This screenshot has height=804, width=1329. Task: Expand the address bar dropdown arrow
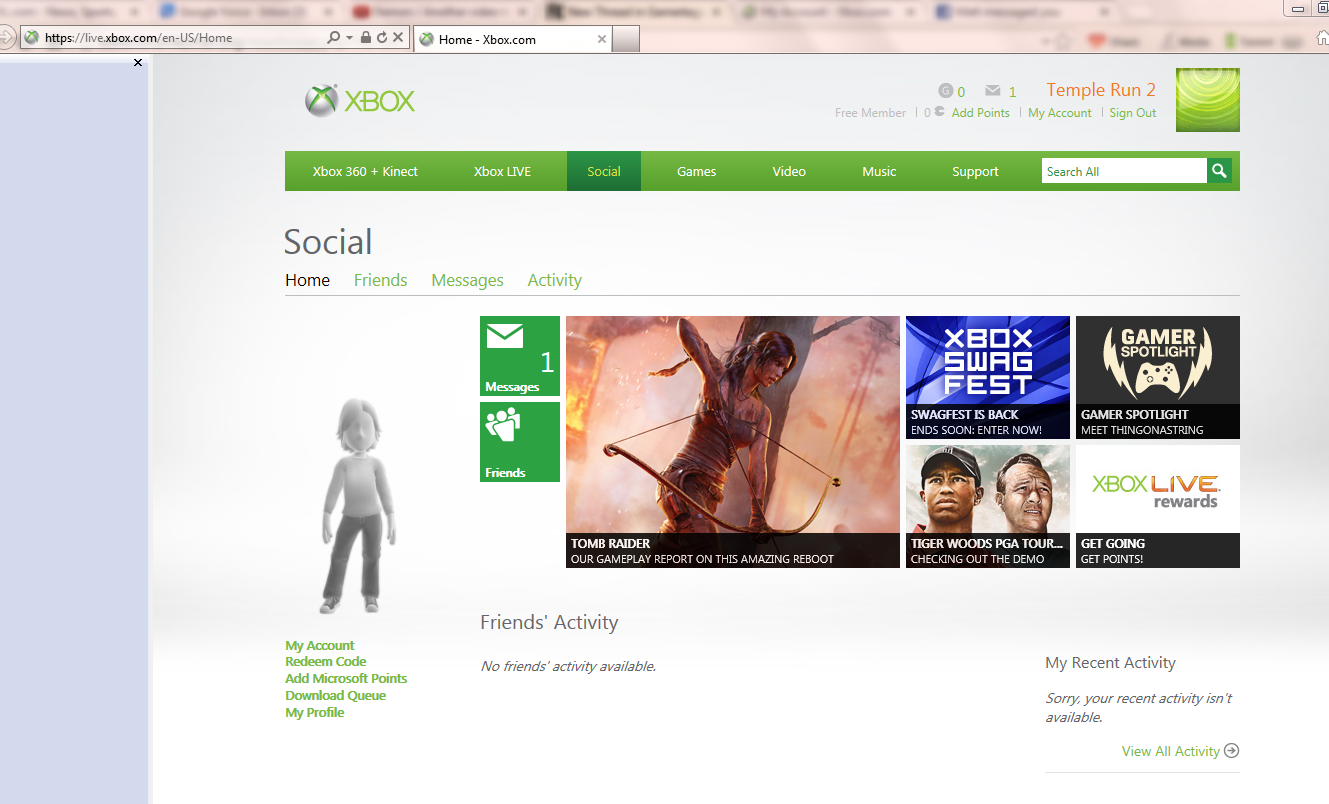click(349, 38)
